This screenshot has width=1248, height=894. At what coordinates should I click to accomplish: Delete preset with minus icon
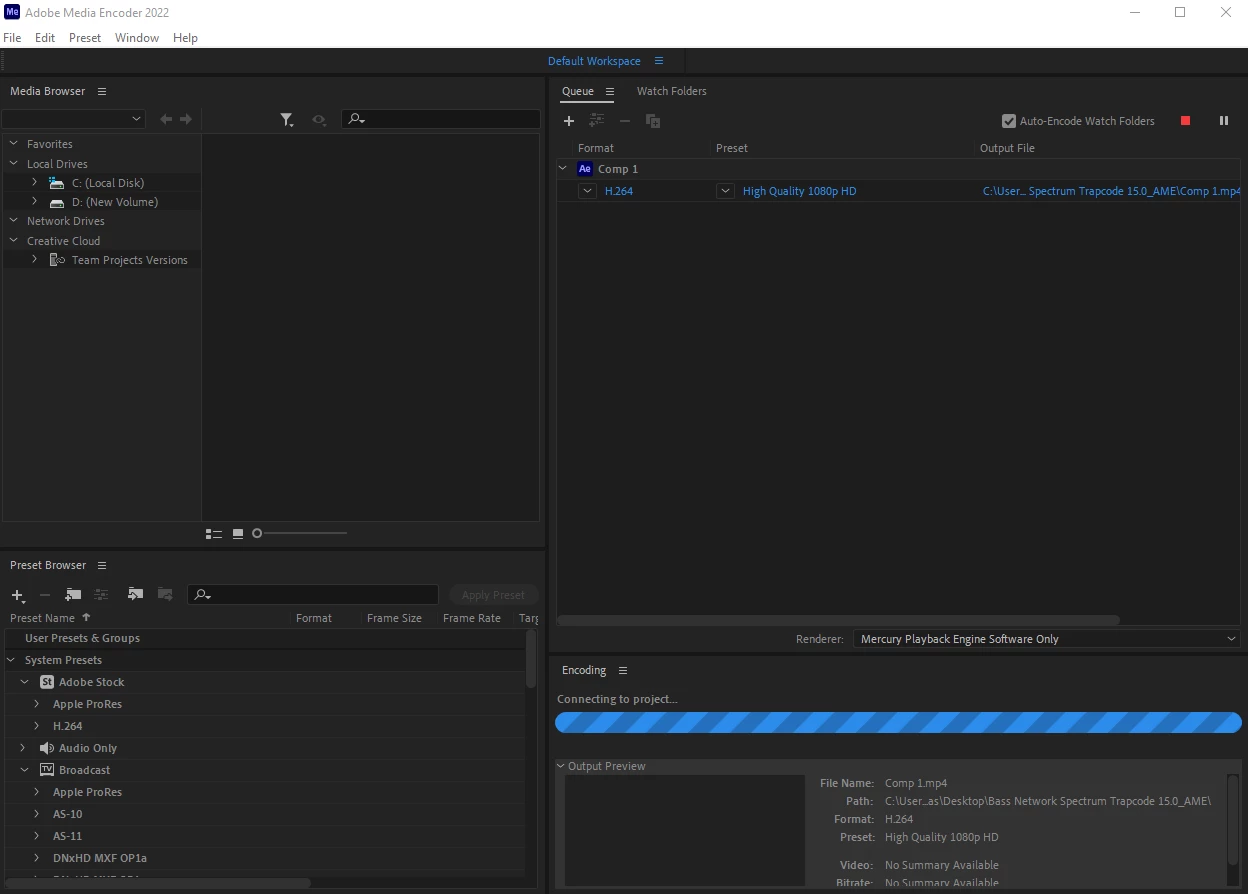[x=45, y=595]
